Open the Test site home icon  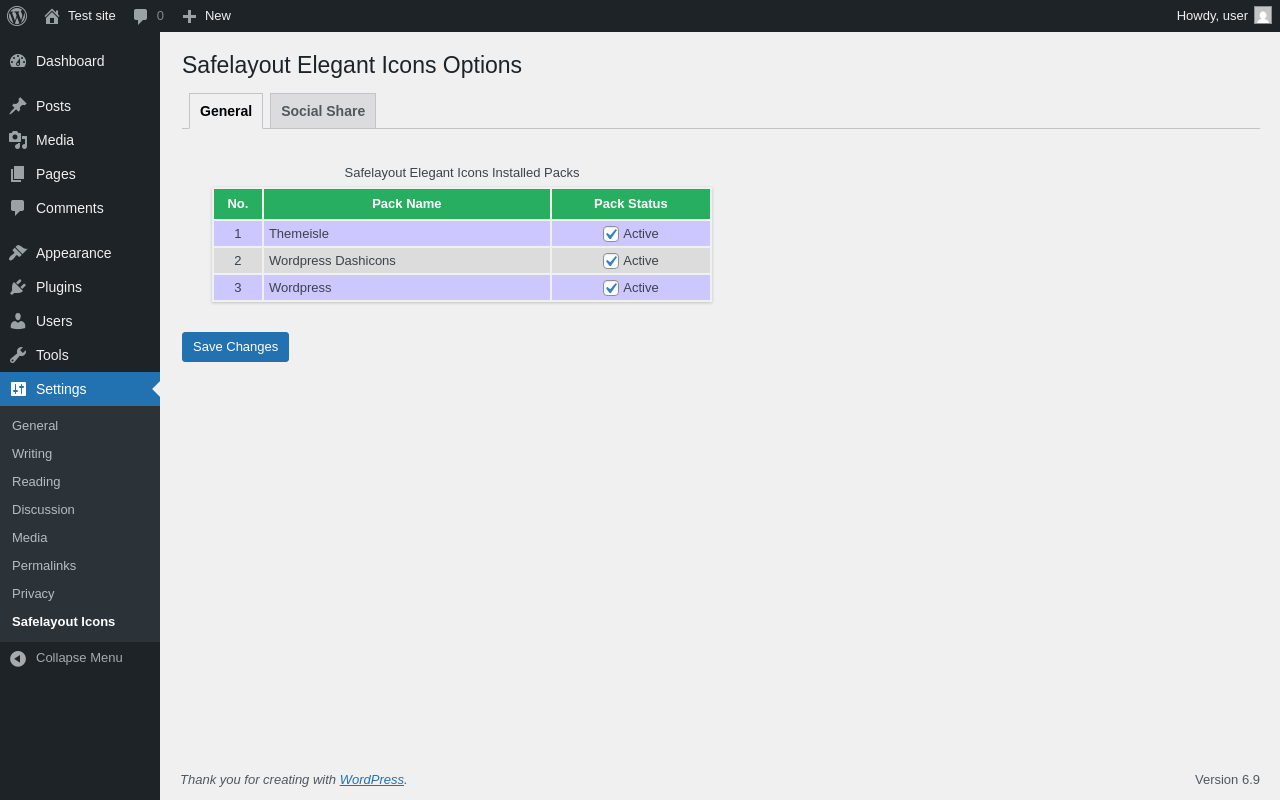coord(52,16)
